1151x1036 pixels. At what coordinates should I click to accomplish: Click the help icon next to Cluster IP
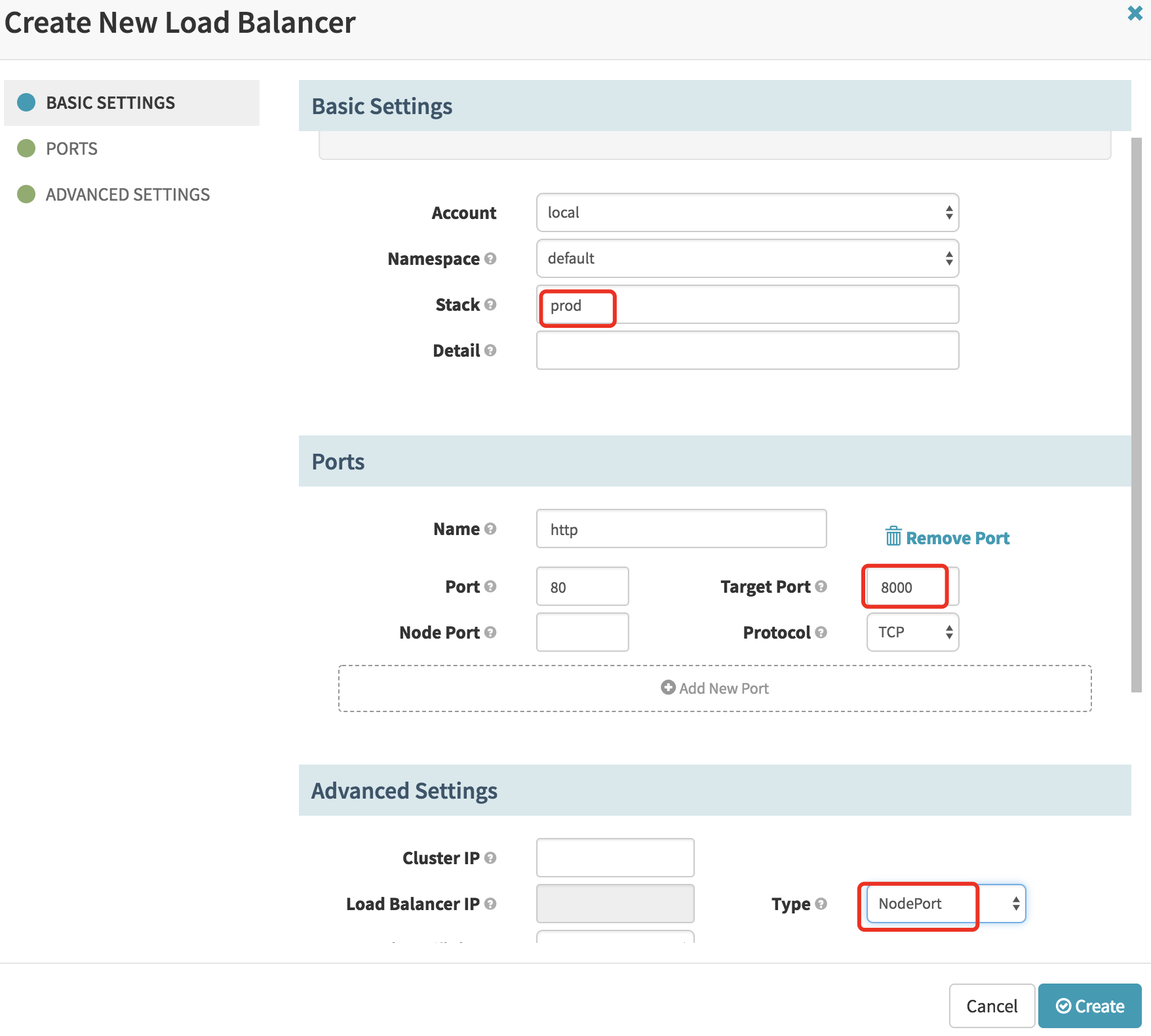pos(490,858)
